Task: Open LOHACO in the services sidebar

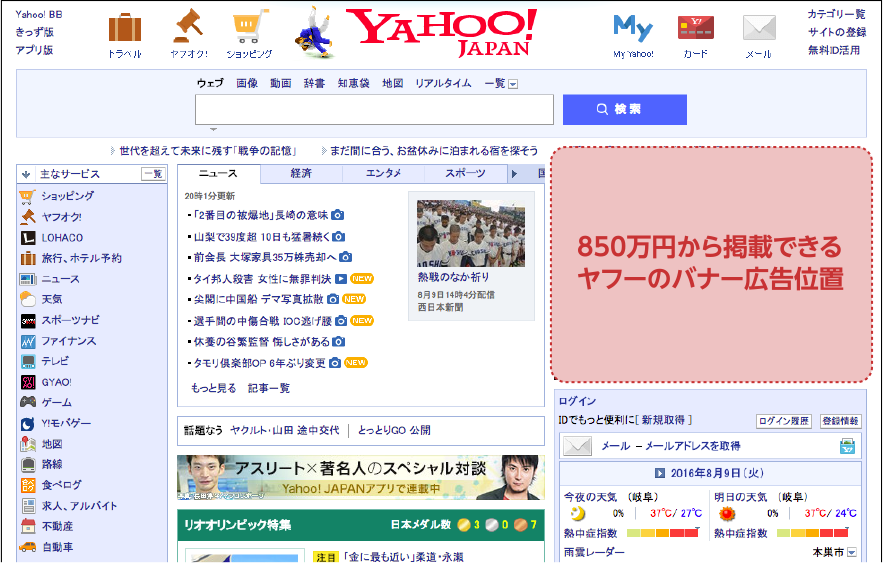Action: coord(61,238)
